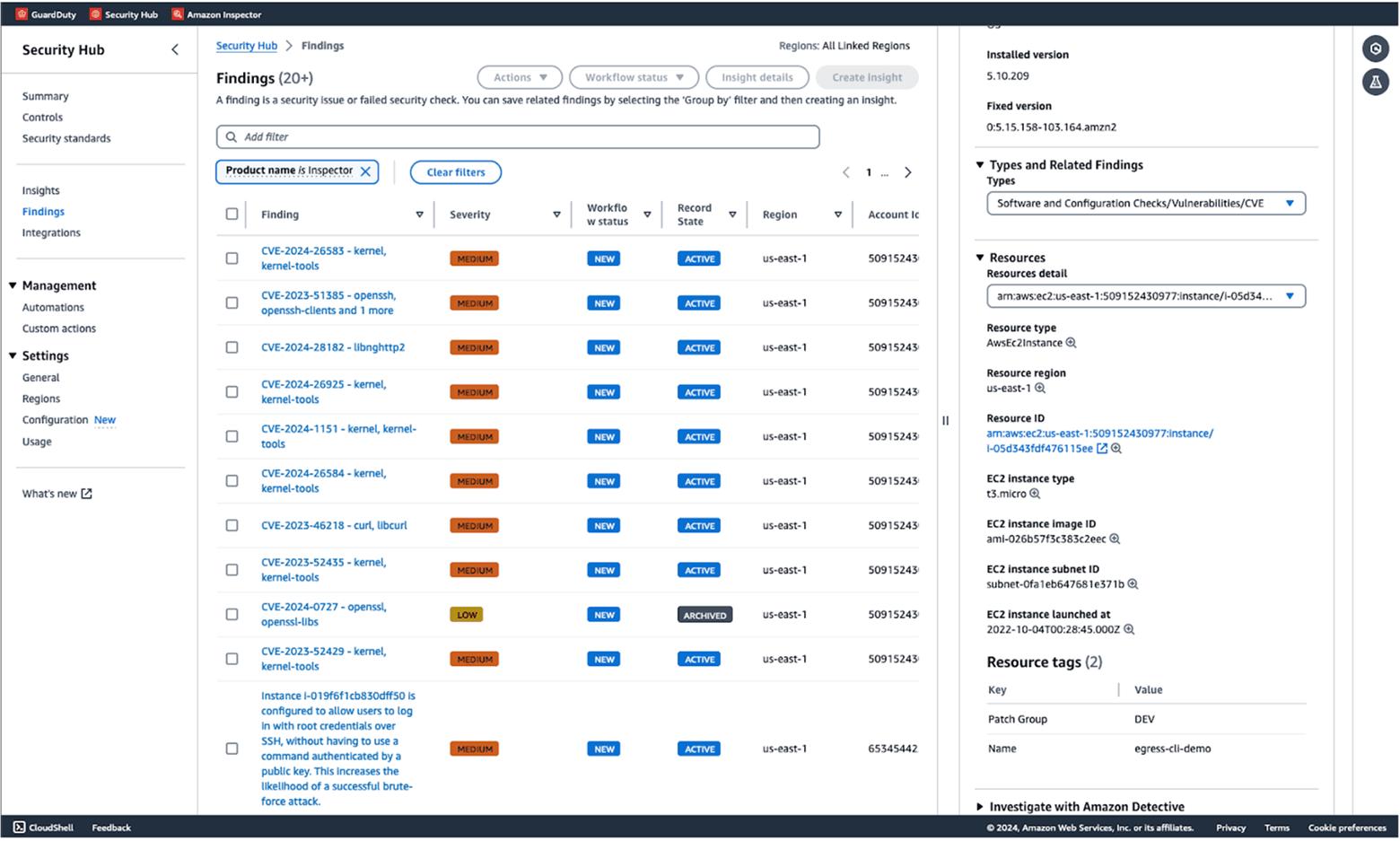Collapse the Types and Related Findings section
Viewport: 1400px width, 841px height.
[x=980, y=165]
